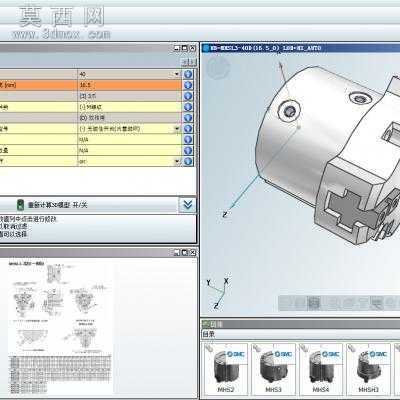The image size is (400, 400).
Task: Click the info icon in the '[3]' row
Action: pos(188,96)
